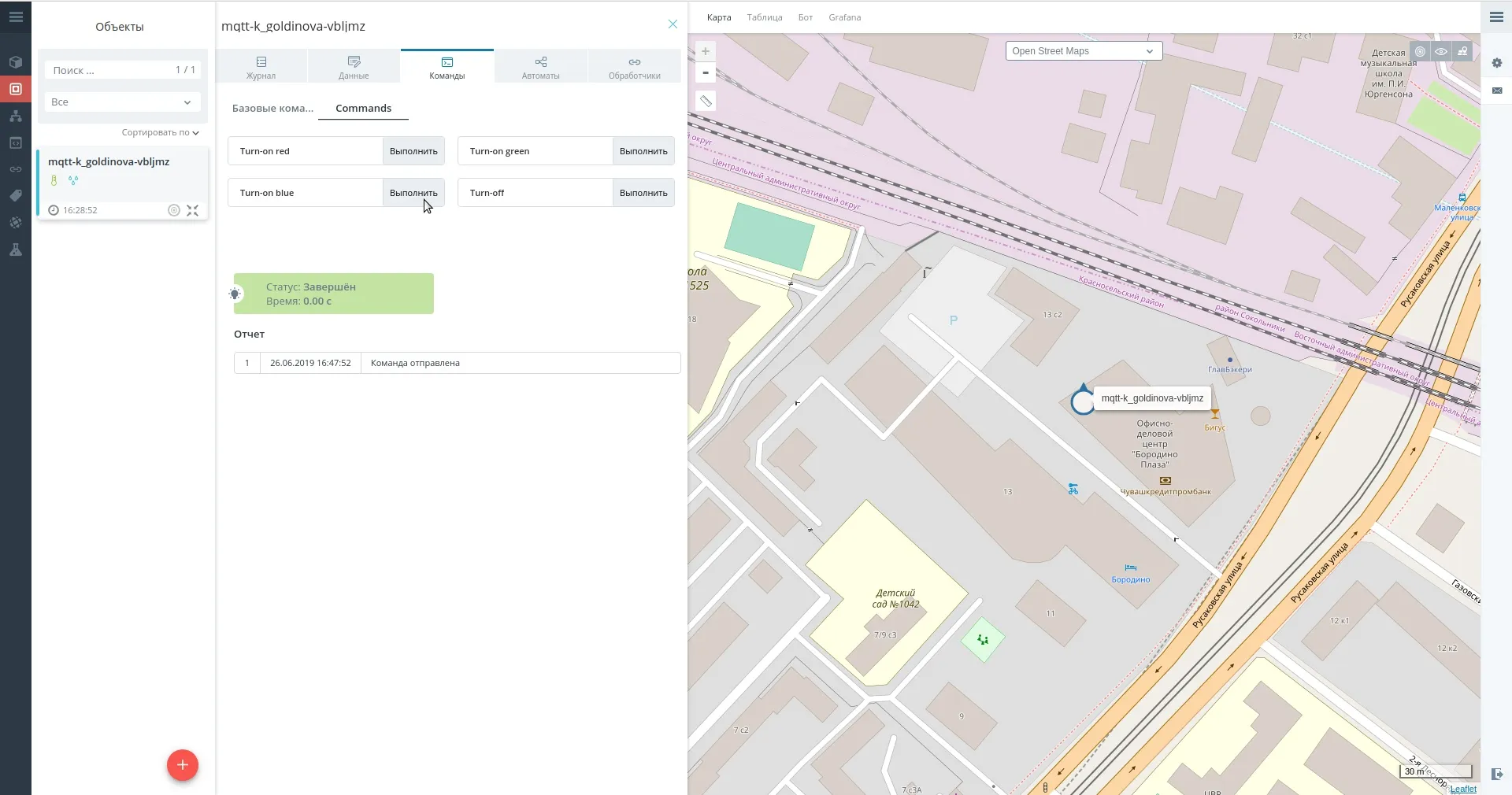Viewport: 1512px width, 795px height.
Task: Click the Поиск search field
Action: (110, 70)
